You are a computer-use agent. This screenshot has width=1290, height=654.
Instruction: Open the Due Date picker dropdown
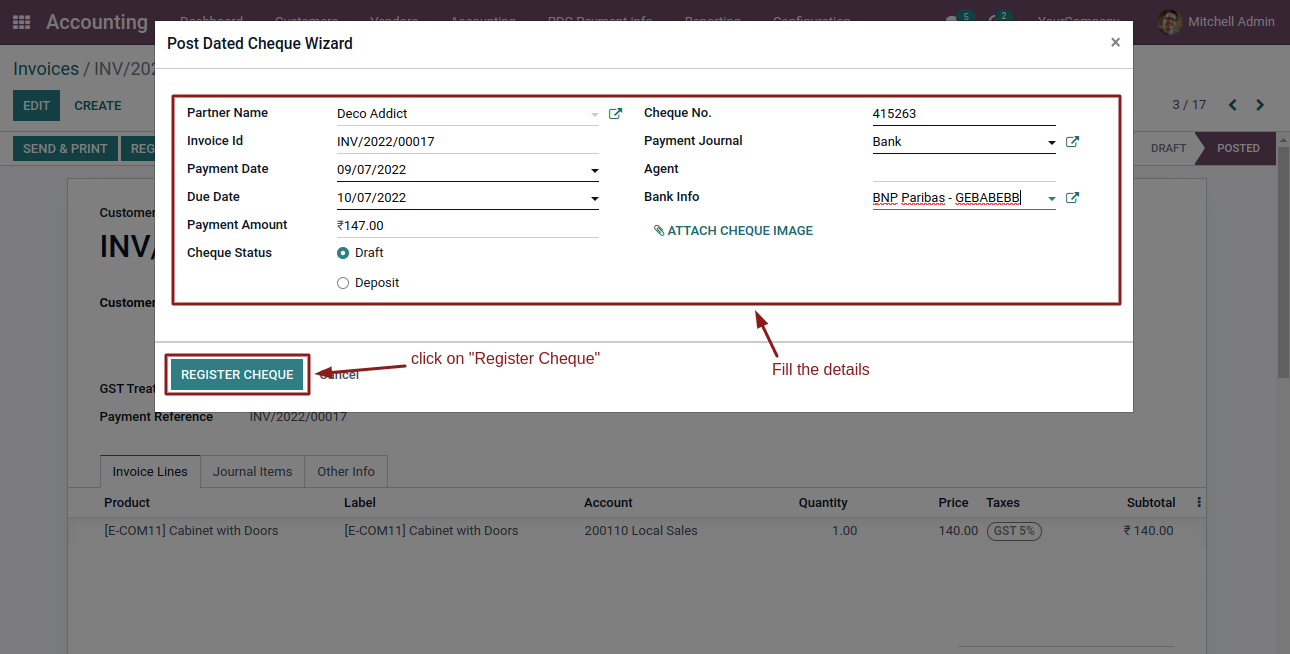[595, 199]
